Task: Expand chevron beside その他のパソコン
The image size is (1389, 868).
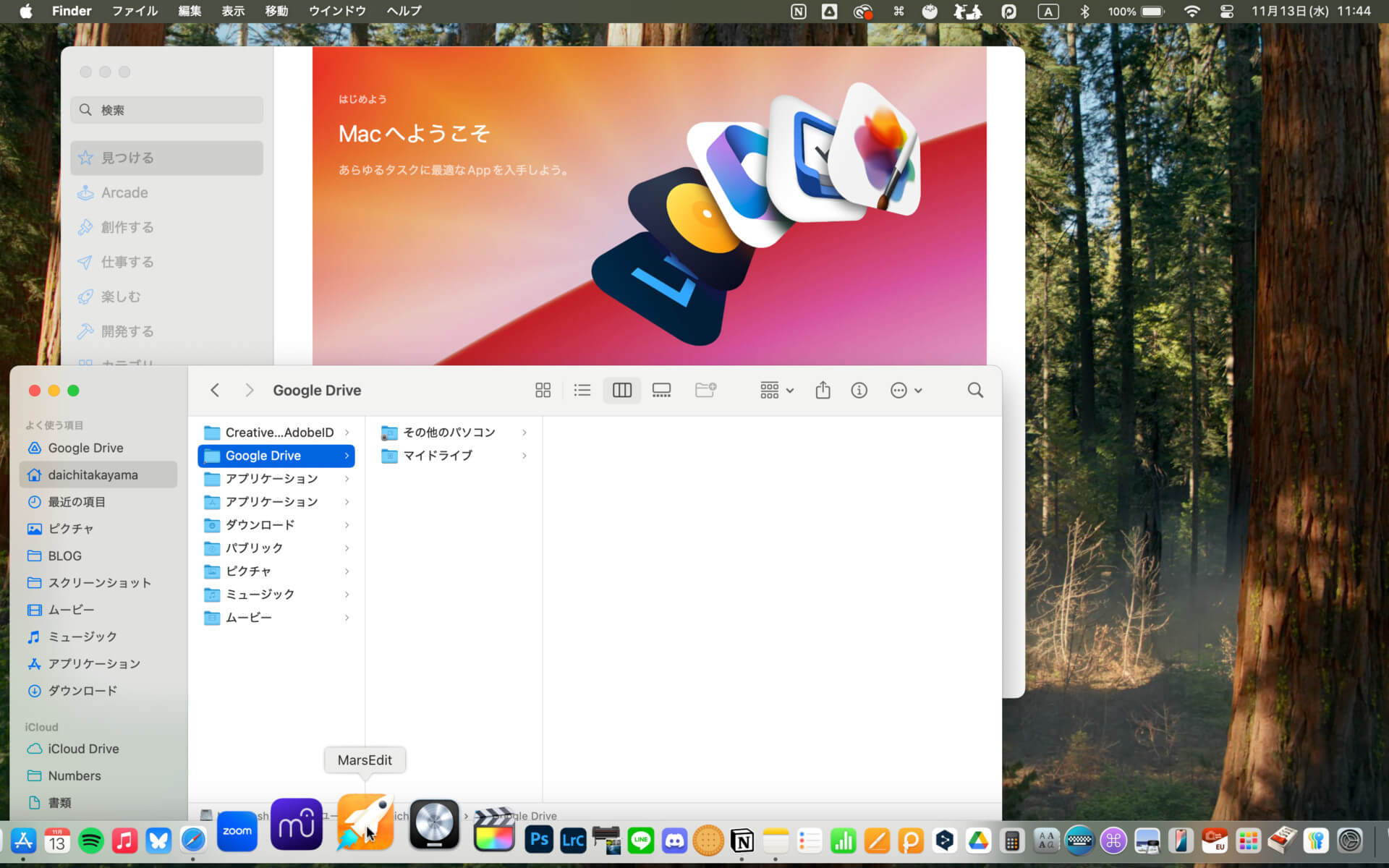Action: 524,433
